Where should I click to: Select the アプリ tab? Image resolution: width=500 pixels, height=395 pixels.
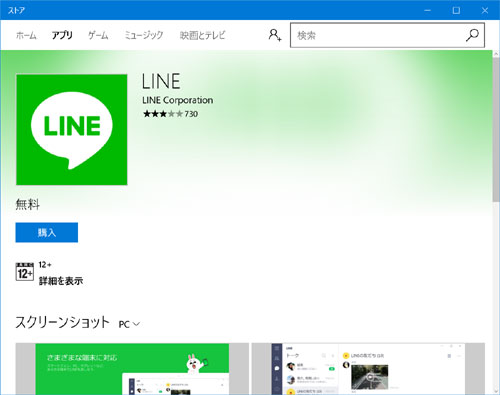[62, 35]
